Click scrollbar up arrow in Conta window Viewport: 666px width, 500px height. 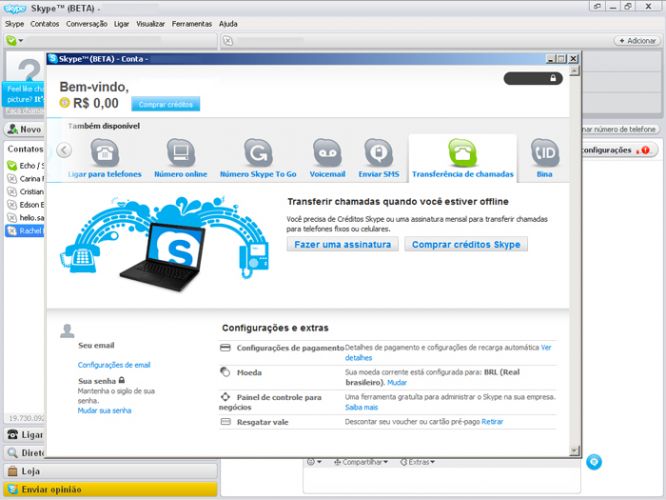[574, 71]
